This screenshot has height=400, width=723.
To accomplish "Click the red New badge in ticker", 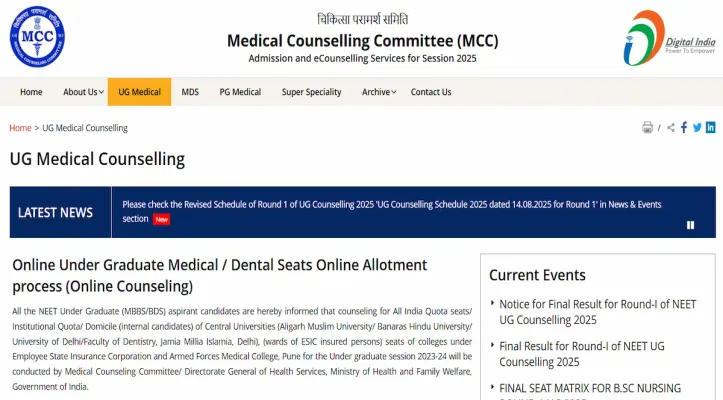I will click(161, 219).
